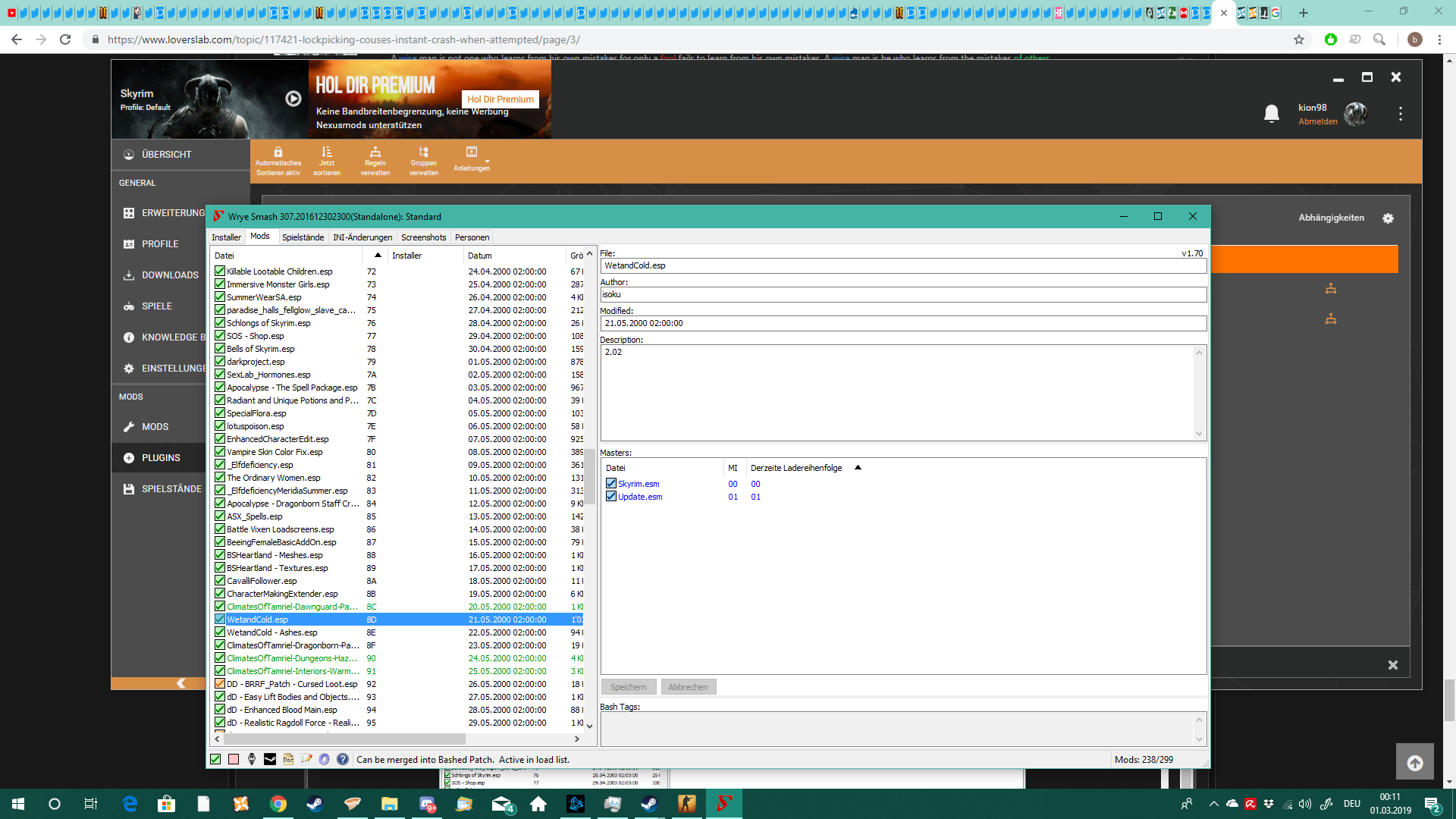
Task: Launch Skyrim from the Wrye Smash status bar
Action: tap(252, 759)
